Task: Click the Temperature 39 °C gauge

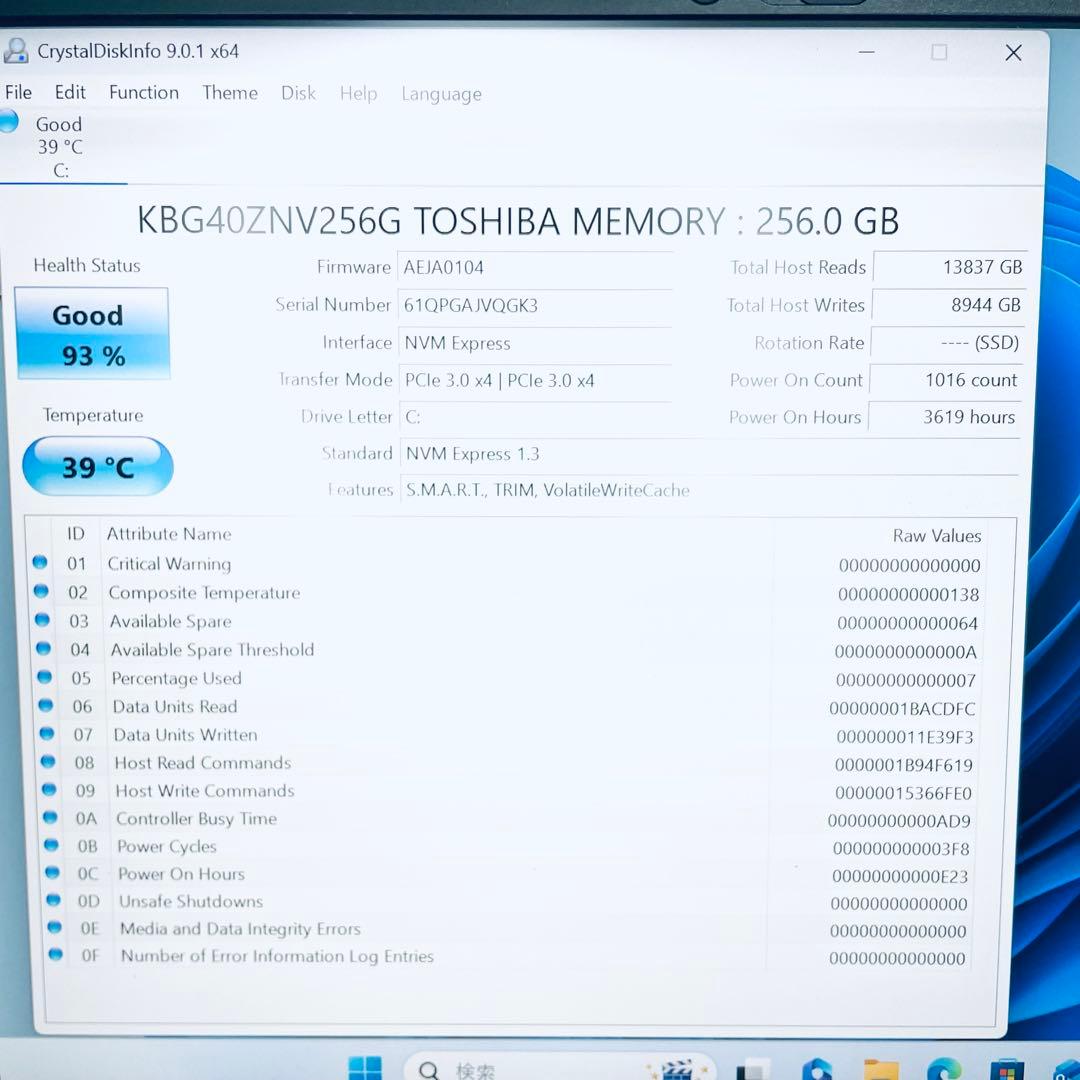Action: (x=97, y=466)
